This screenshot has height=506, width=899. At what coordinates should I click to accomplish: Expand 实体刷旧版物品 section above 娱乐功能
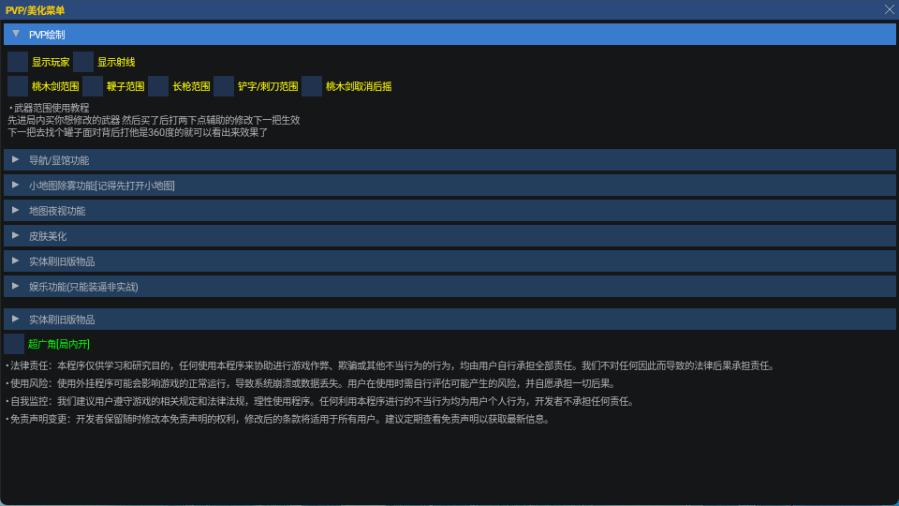pos(450,261)
